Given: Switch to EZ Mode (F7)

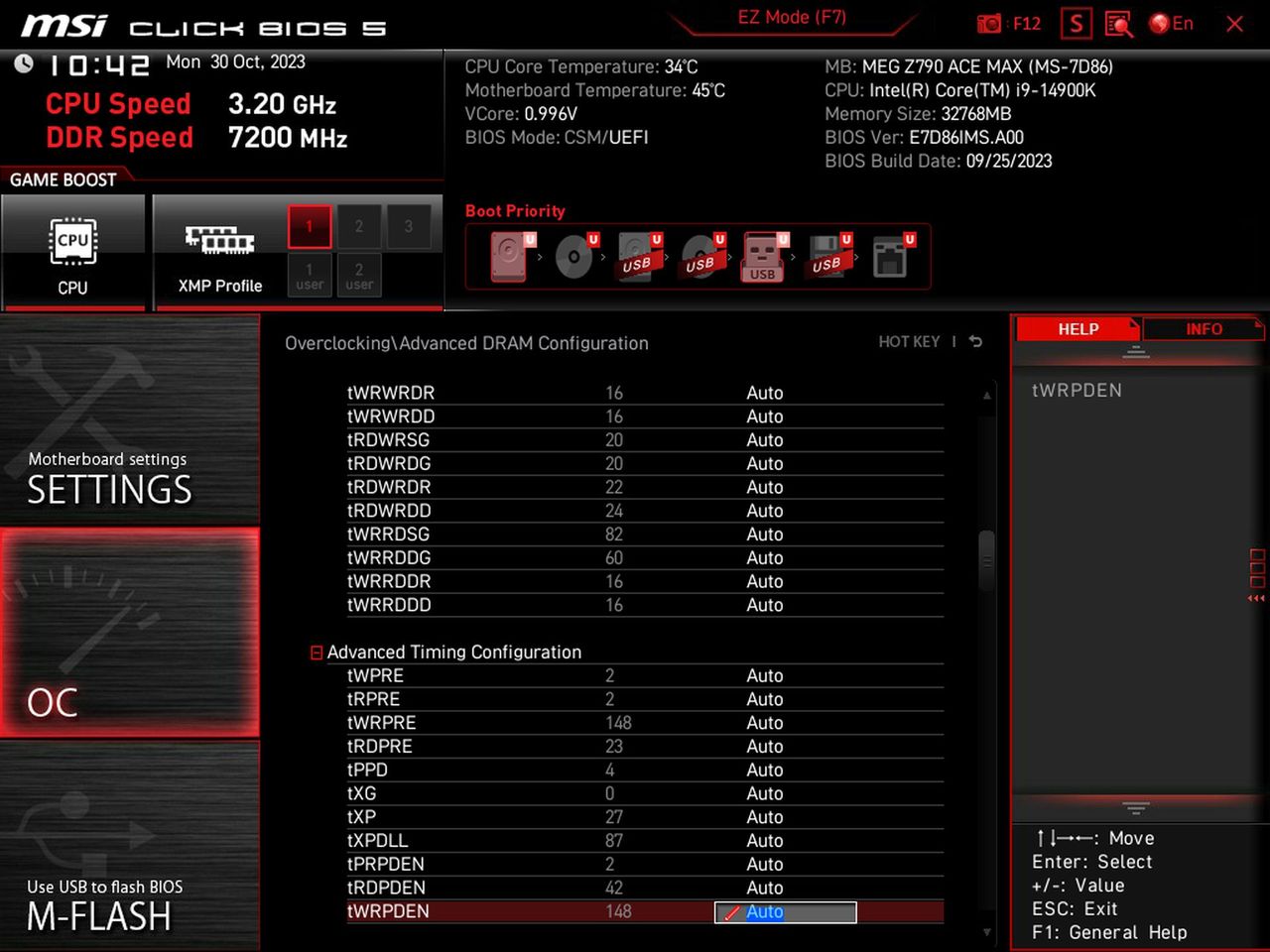Looking at the screenshot, I should 792,18.
